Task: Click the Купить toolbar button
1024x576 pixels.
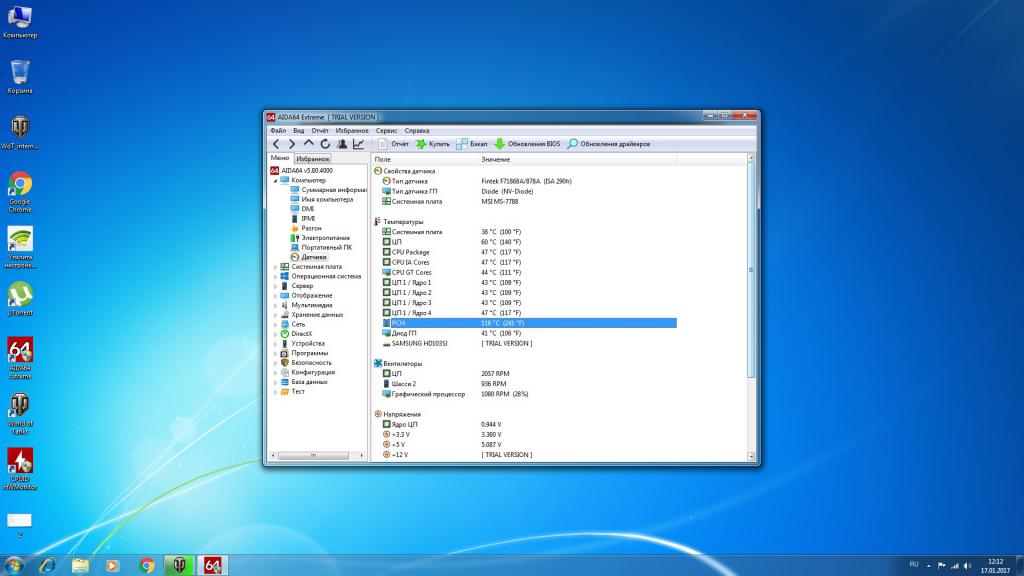Action: point(433,144)
